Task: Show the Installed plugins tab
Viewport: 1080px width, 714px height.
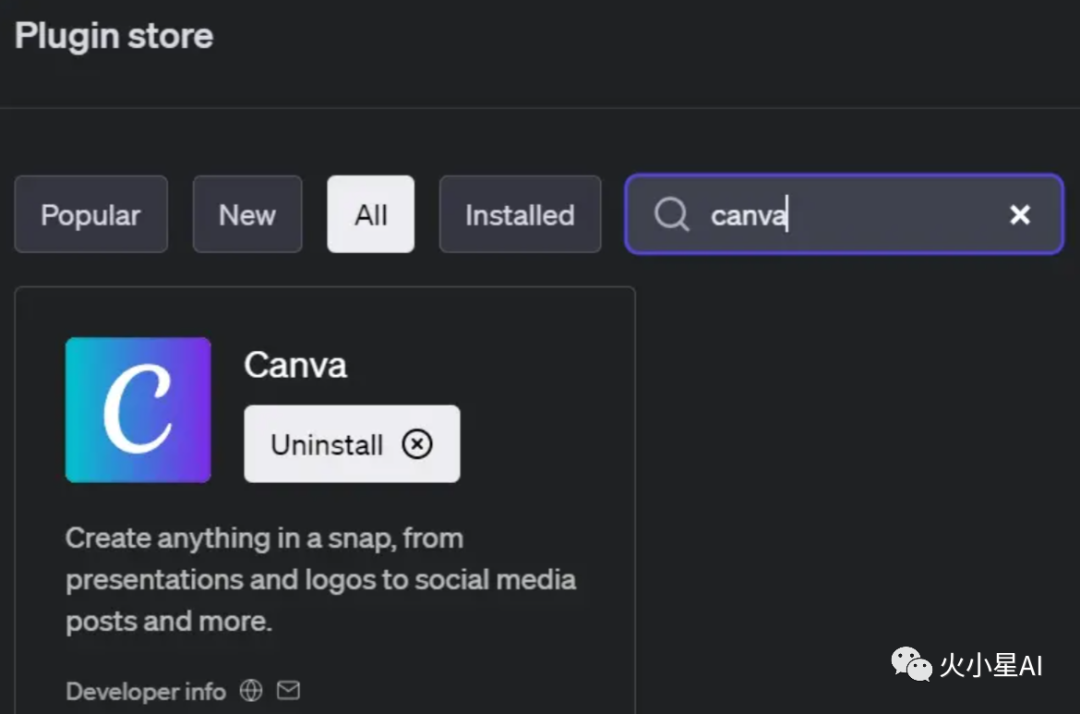Action: (x=520, y=214)
